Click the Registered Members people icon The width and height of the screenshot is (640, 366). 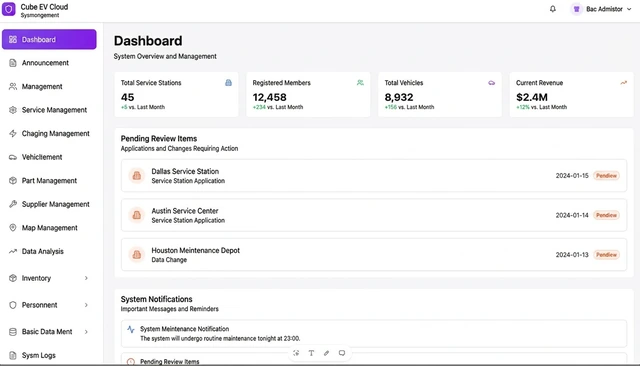point(360,83)
